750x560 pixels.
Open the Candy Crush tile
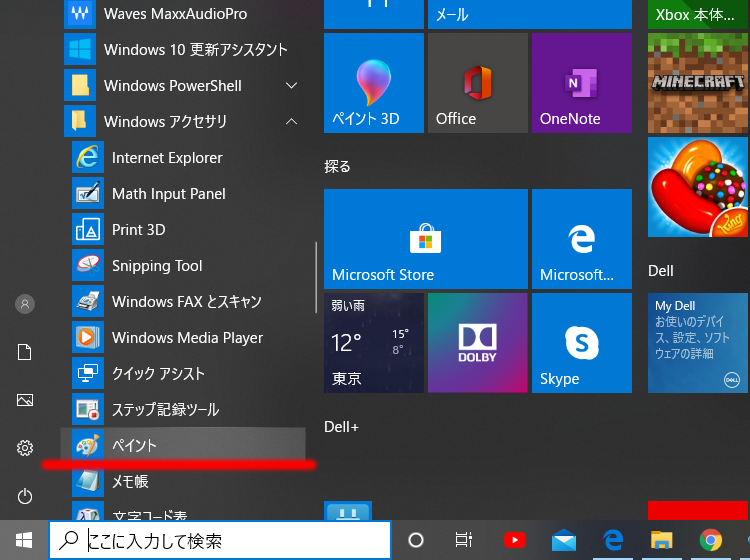coord(699,187)
